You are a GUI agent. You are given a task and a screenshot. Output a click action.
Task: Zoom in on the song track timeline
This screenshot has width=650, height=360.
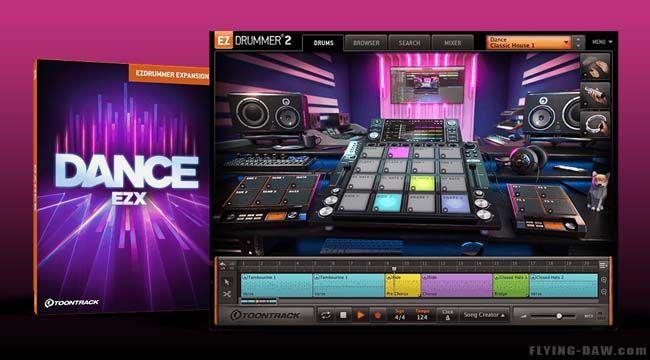(604, 280)
